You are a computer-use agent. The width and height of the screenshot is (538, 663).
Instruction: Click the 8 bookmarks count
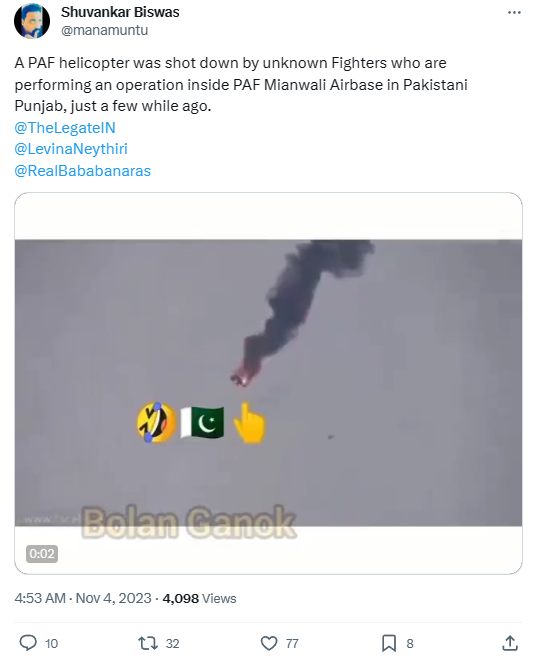[410, 644]
